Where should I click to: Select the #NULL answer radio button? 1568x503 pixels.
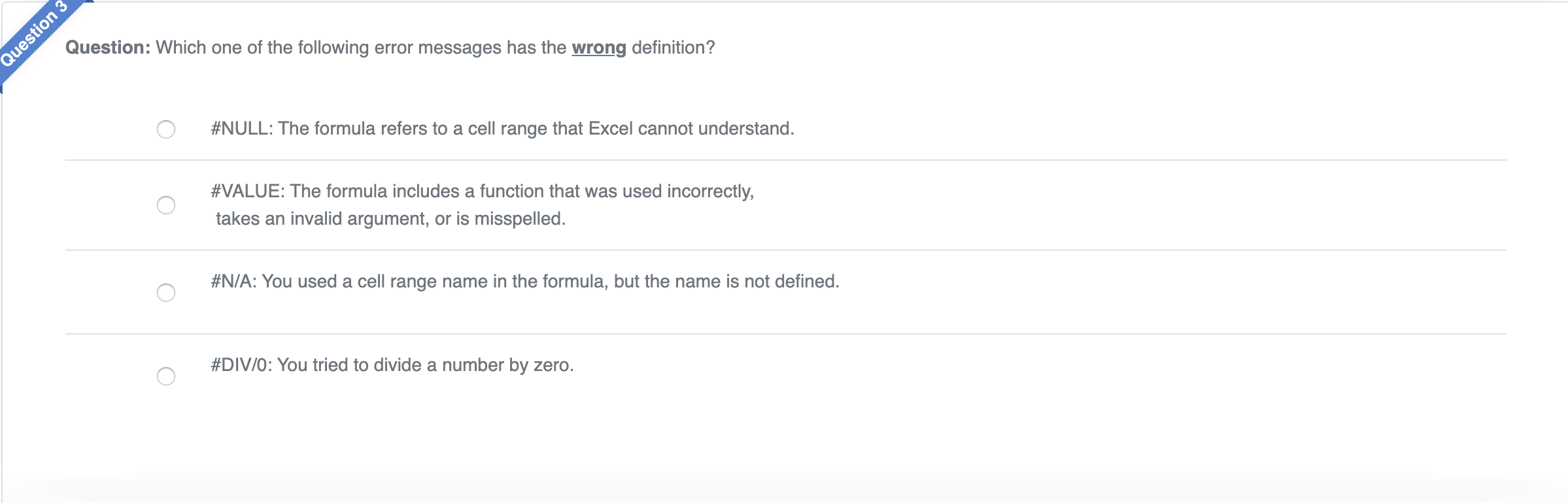tap(166, 129)
